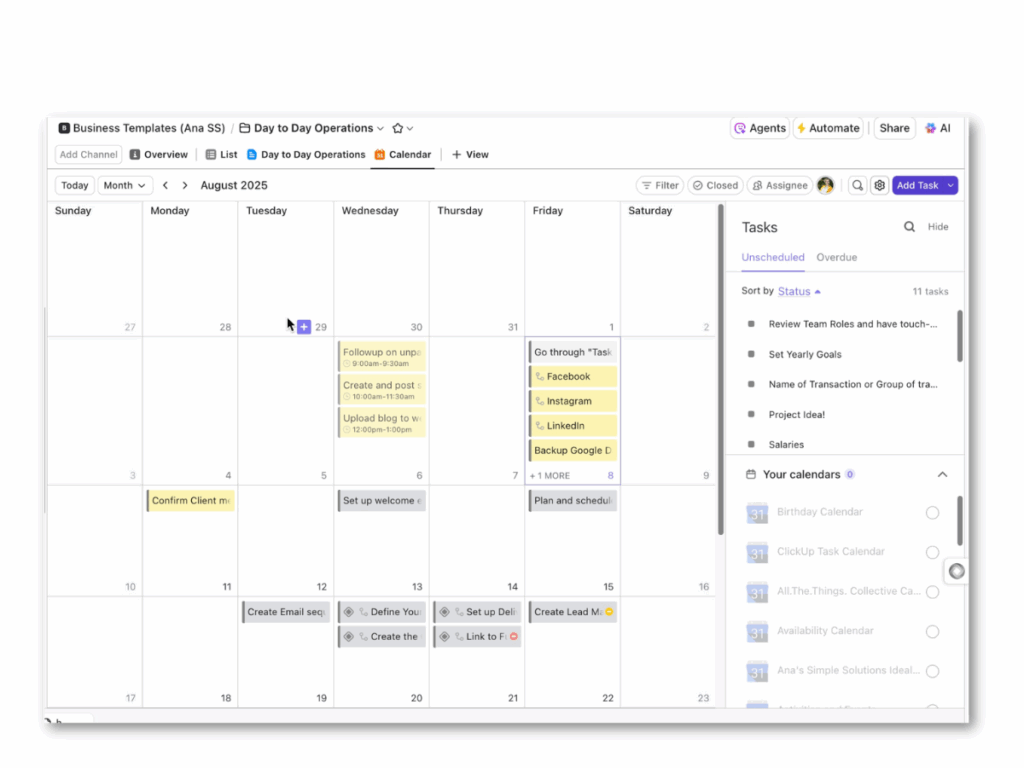Click the Add Task button
The height and width of the screenshot is (768, 1024).
coord(918,185)
